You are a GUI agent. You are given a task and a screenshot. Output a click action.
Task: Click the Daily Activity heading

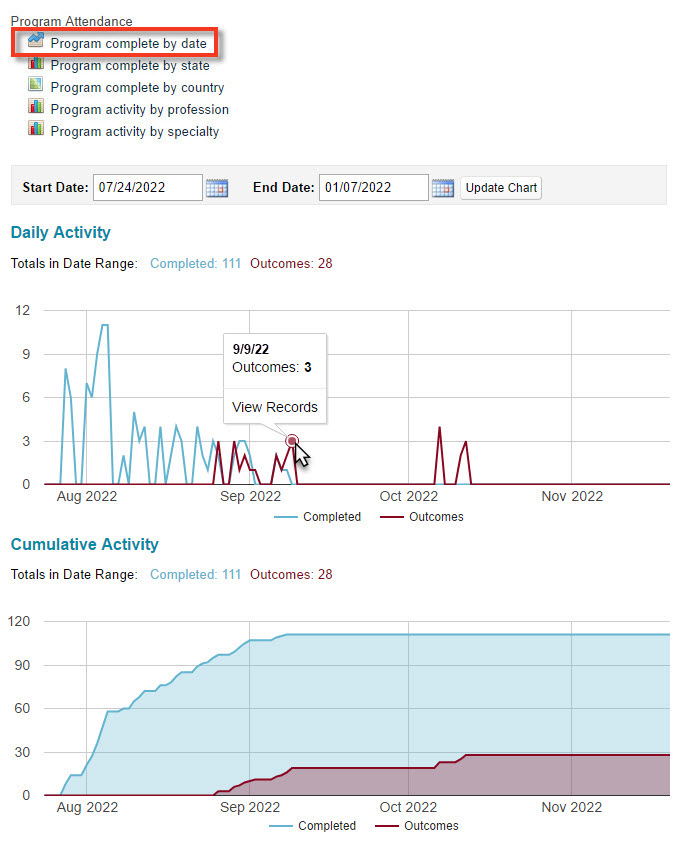60,232
